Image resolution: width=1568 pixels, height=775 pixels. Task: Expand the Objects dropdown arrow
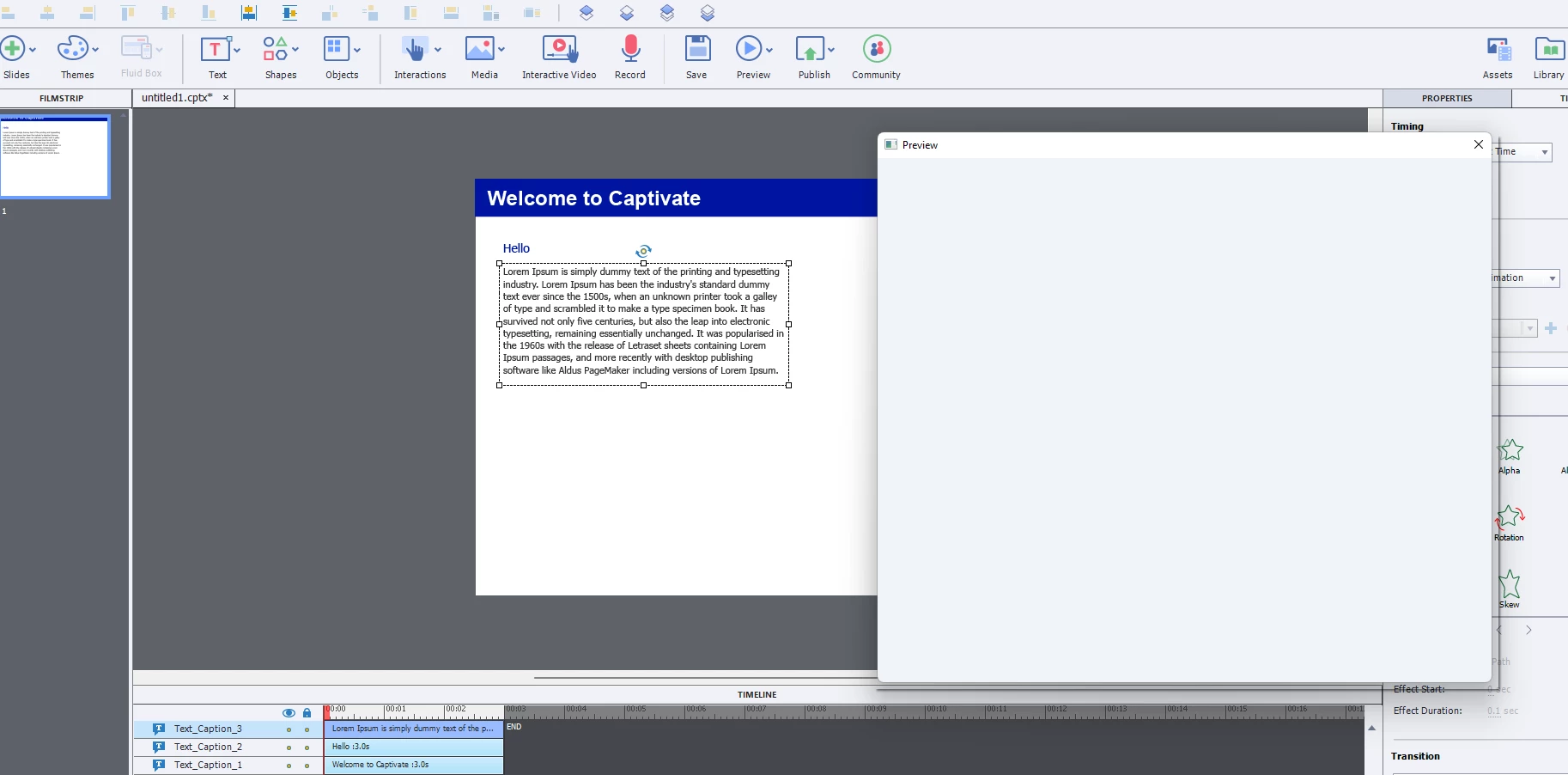pos(357,50)
